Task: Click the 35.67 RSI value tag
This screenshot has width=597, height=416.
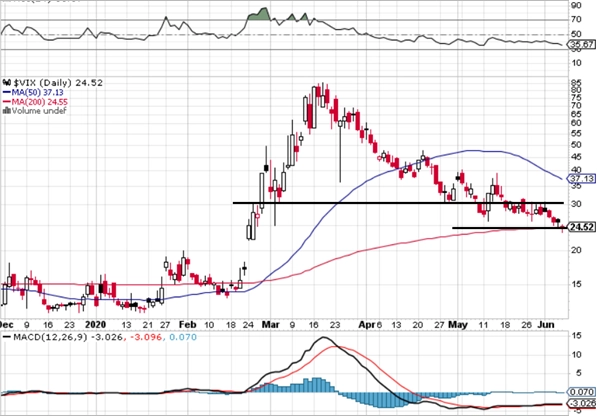Action: 581,45
